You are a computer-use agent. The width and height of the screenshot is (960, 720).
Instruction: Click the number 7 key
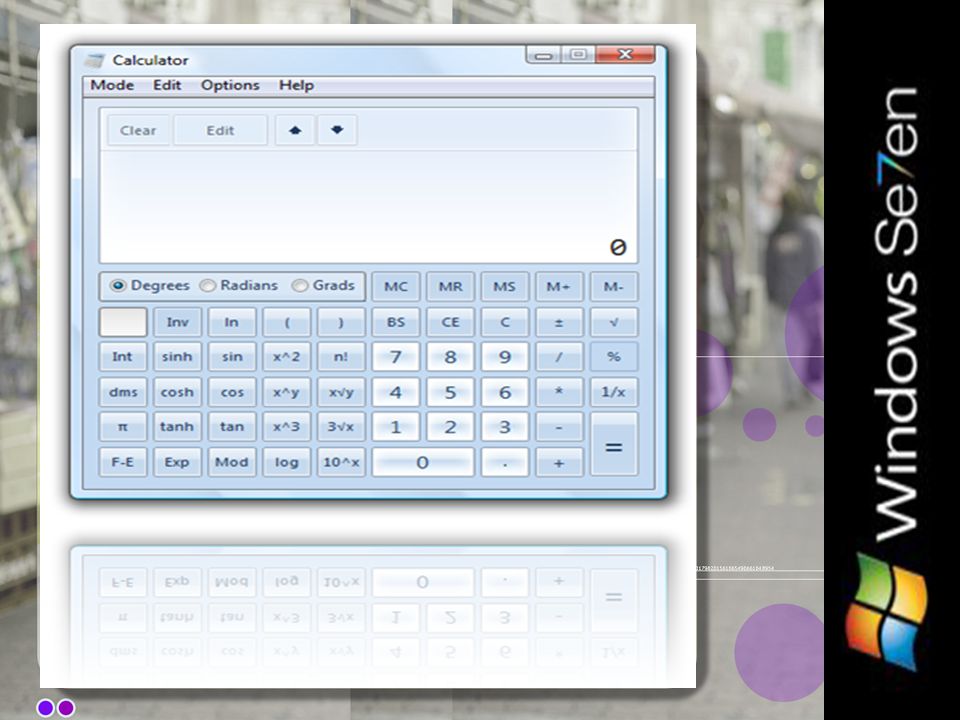(x=396, y=357)
